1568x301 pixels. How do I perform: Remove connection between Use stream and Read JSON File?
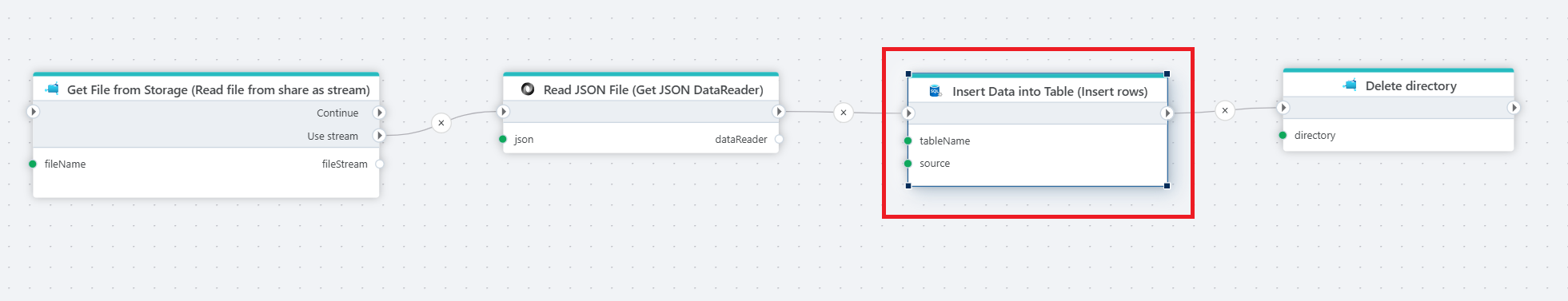(x=441, y=123)
